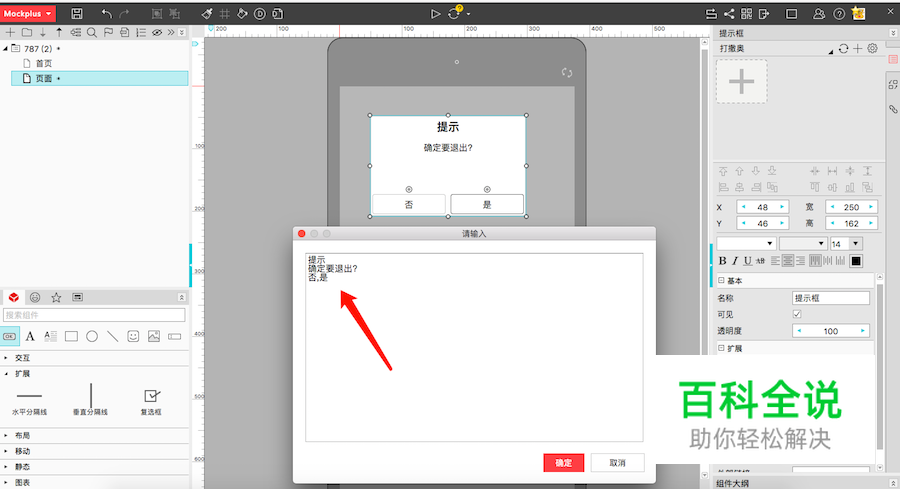900x489 pixels.
Task: Select the circle shape component
Action: tap(92, 336)
